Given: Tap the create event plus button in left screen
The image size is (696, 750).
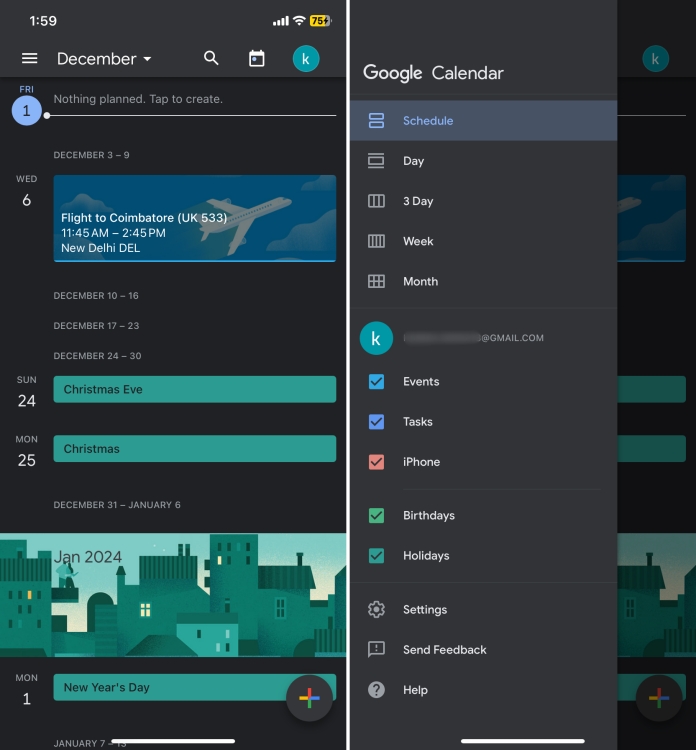Looking at the screenshot, I should coord(309,698).
